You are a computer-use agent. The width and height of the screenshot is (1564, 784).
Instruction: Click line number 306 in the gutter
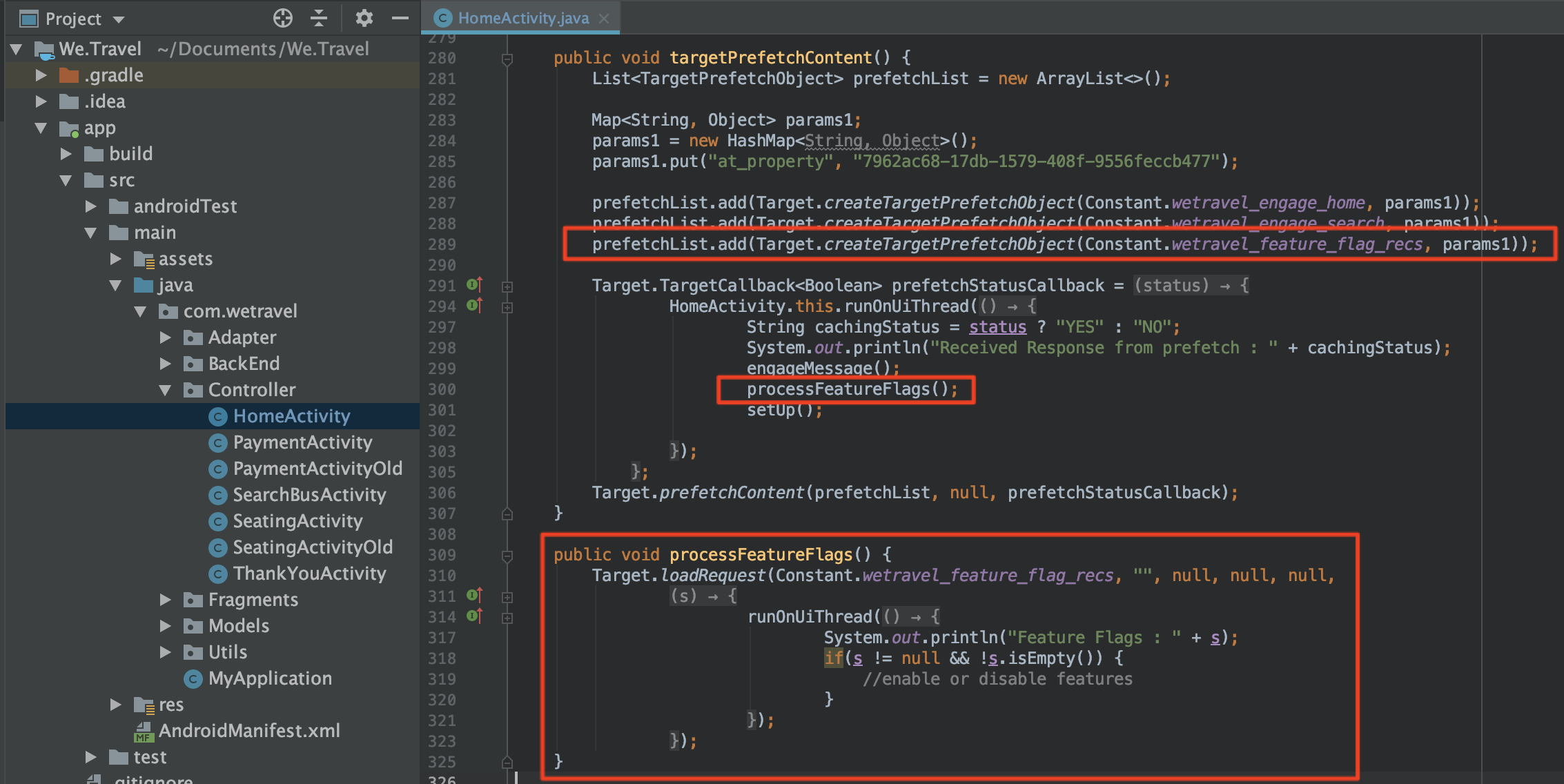[442, 493]
